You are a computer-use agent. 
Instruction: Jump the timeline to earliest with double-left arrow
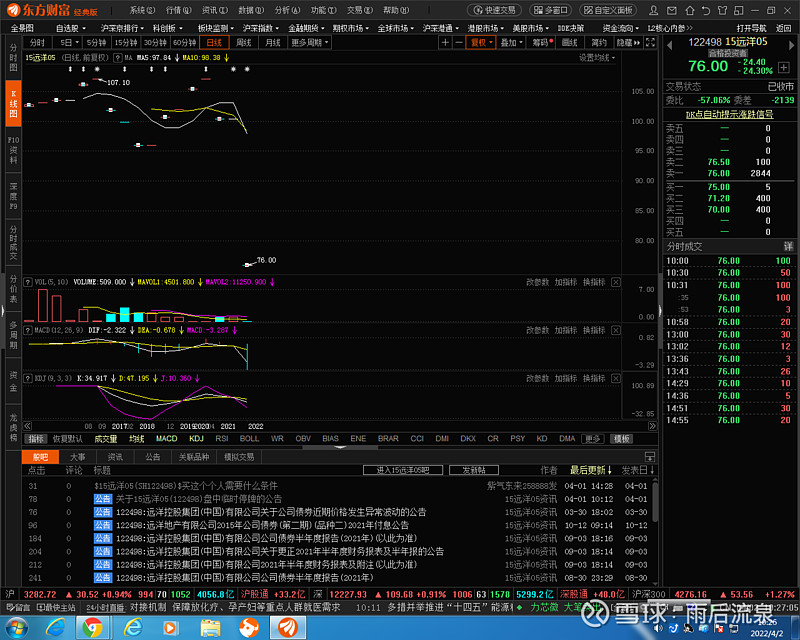(x=28, y=426)
